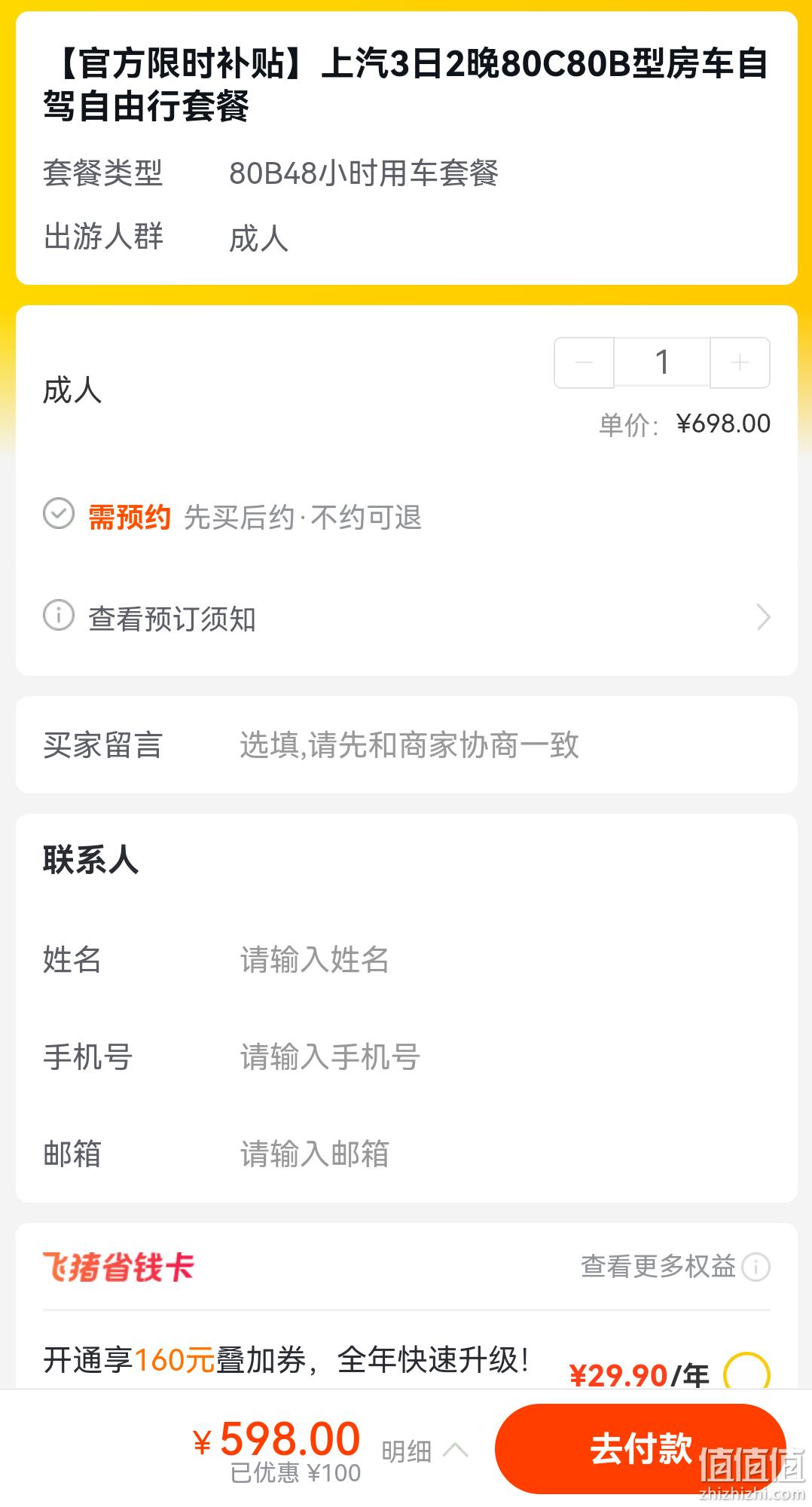Tap the ¥598.00 total price

coord(277,1439)
